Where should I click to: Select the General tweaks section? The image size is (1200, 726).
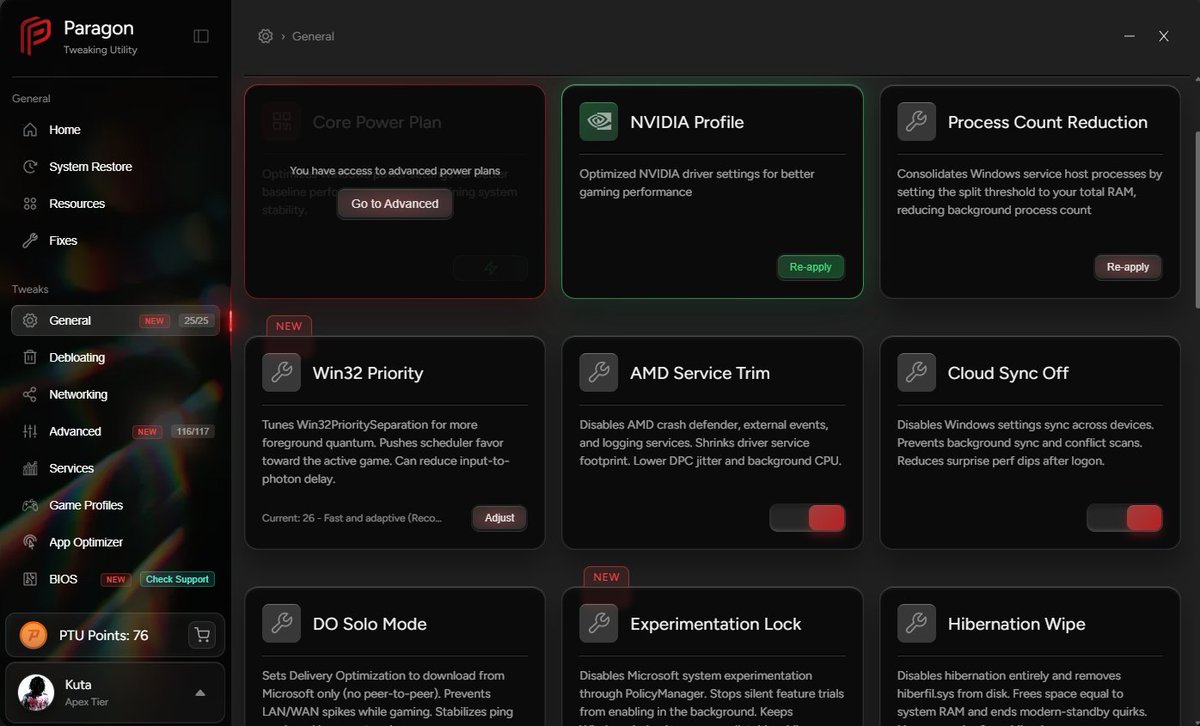(x=115, y=321)
